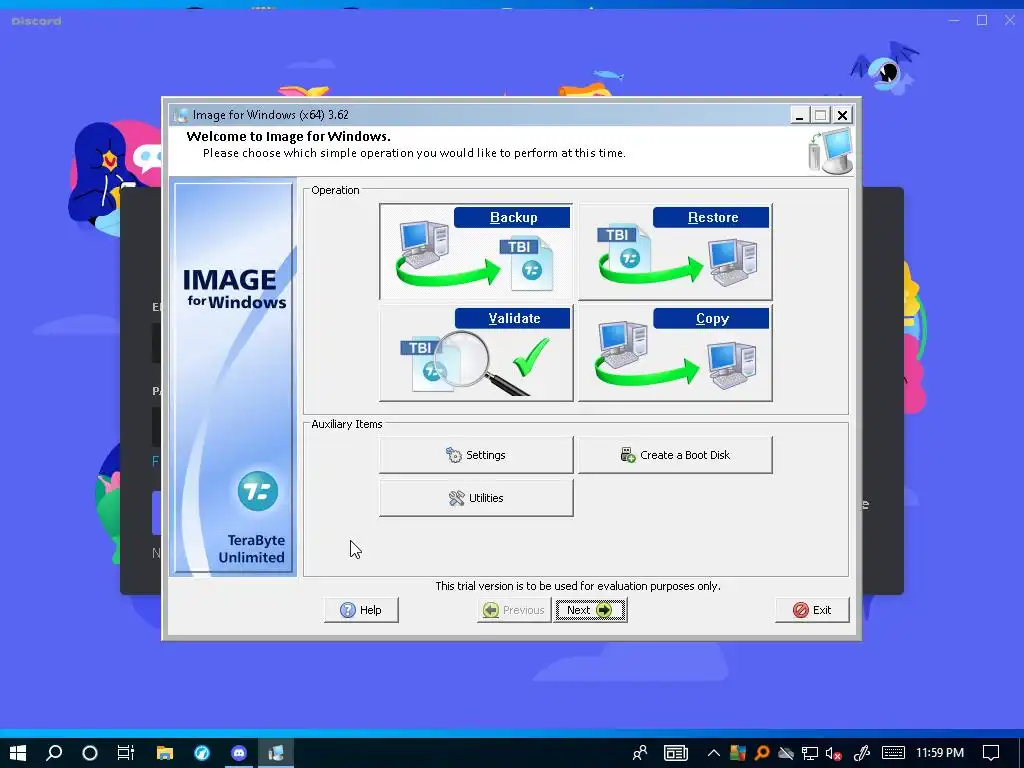The image size is (1024, 768).
Task: Click the computer icon in the dialog header
Action: (x=831, y=151)
